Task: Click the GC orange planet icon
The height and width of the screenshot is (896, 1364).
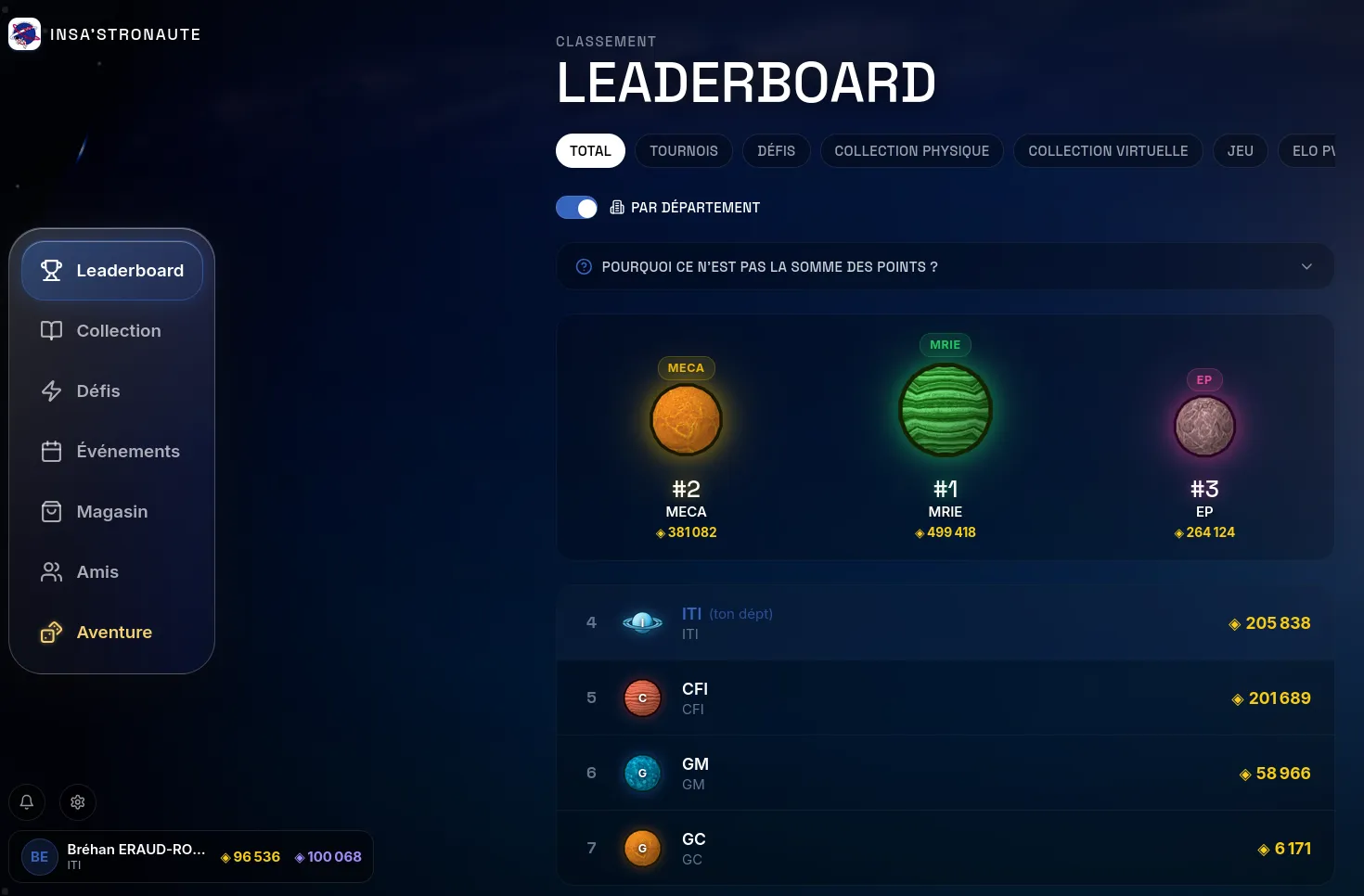Action: [642, 848]
